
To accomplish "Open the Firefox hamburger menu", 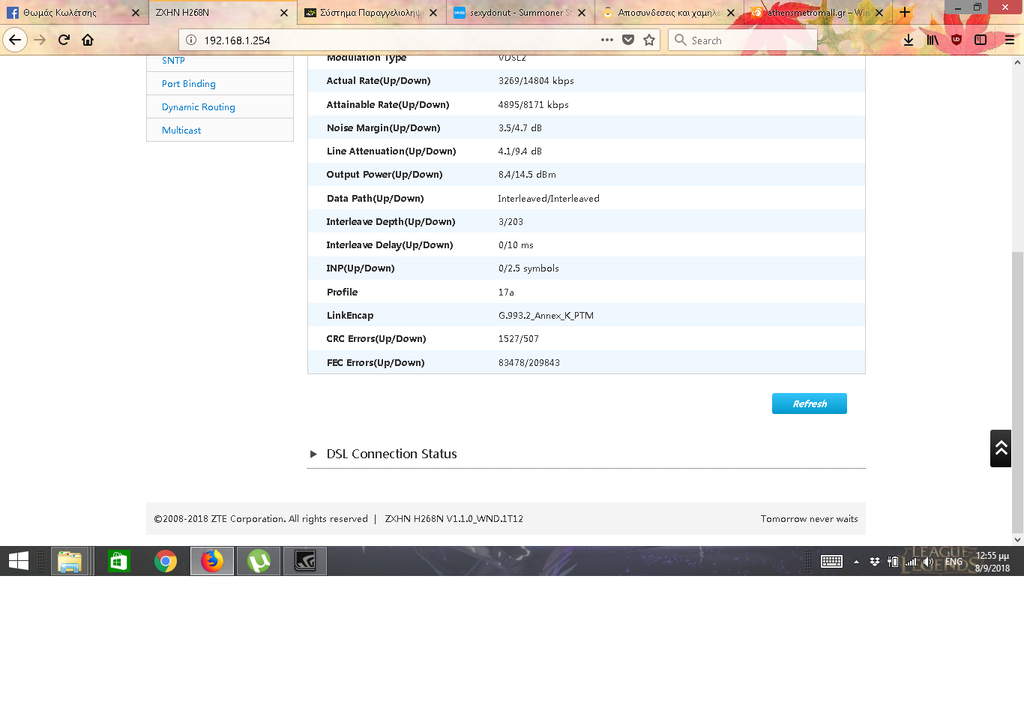I will click(x=1010, y=40).
